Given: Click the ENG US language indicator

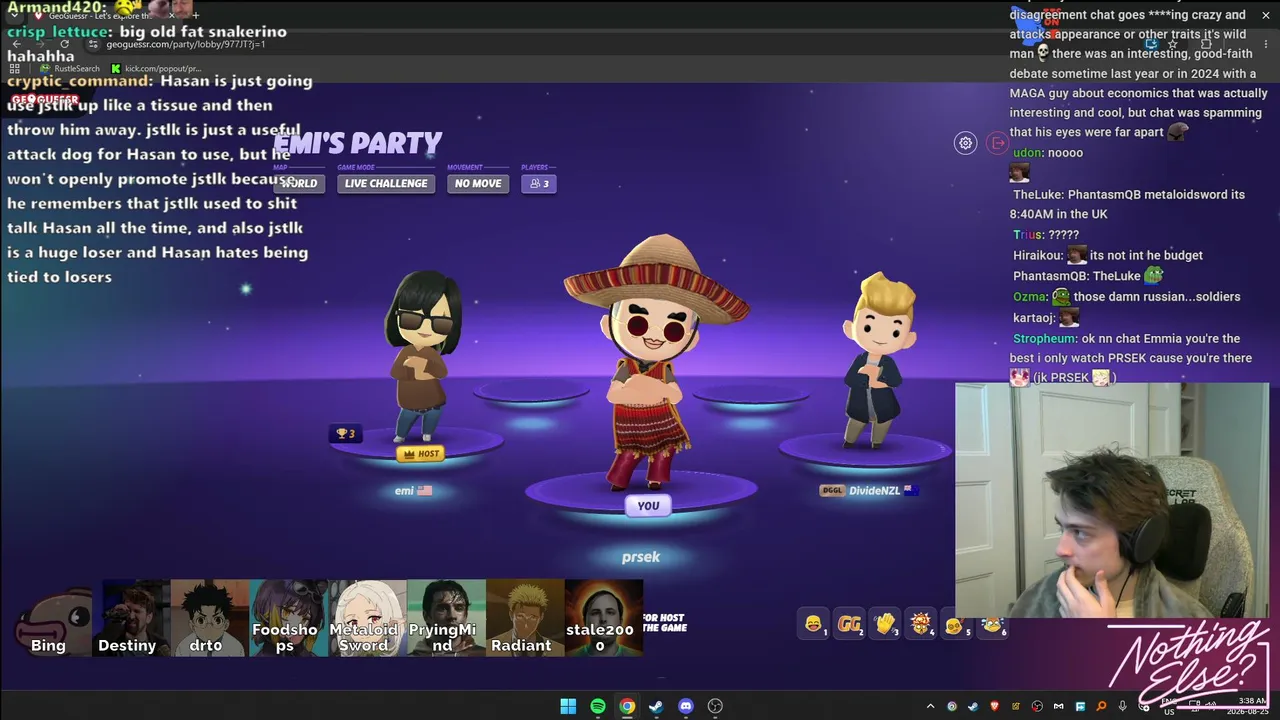Looking at the screenshot, I should click(x=1169, y=707).
